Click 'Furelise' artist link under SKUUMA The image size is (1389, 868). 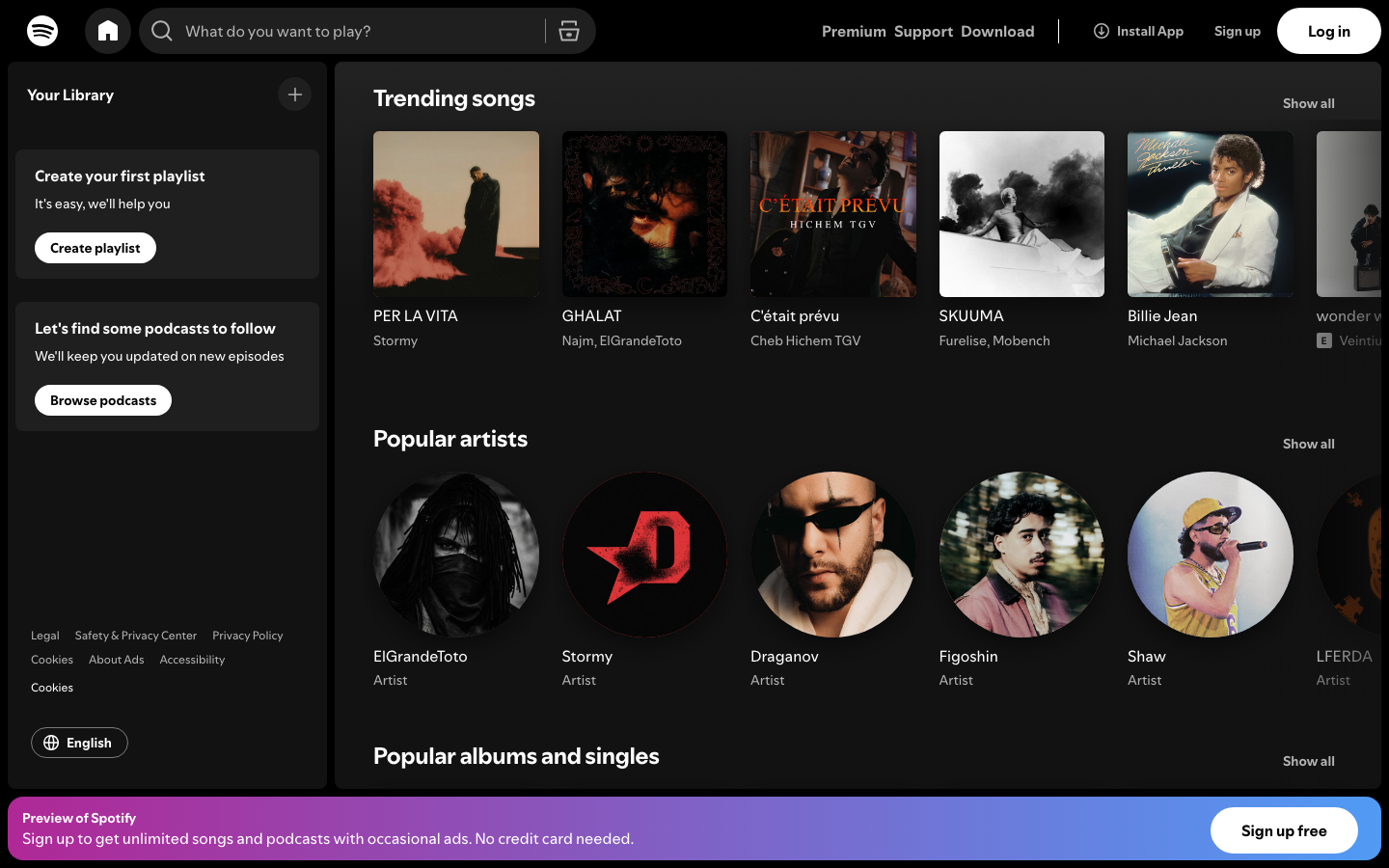[x=963, y=340]
